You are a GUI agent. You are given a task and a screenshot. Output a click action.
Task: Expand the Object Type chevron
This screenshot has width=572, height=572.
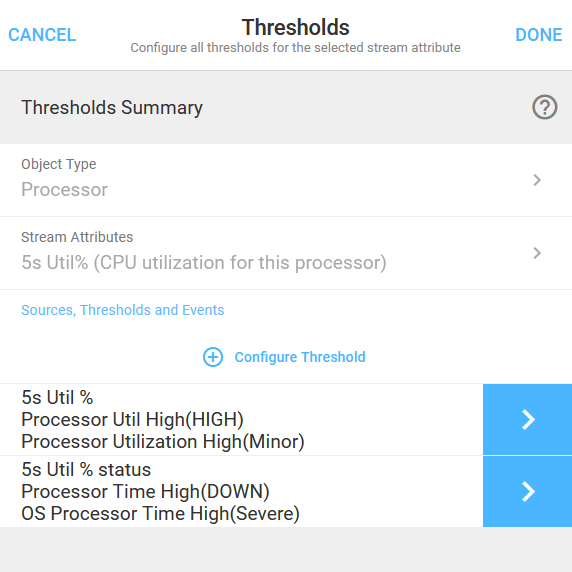pyautogui.click(x=537, y=180)
